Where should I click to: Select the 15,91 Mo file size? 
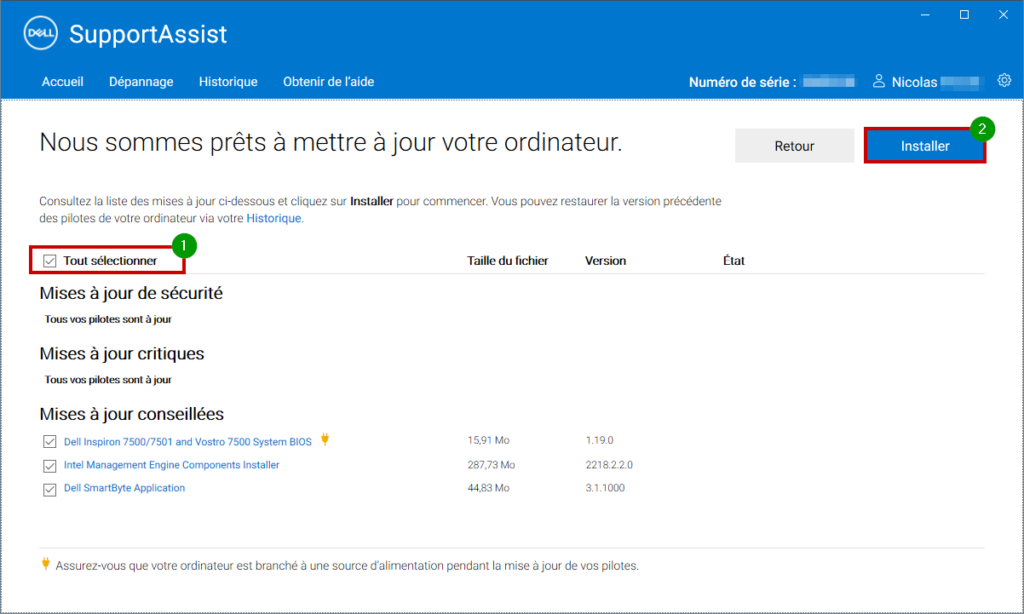click(x=488, y=440)
